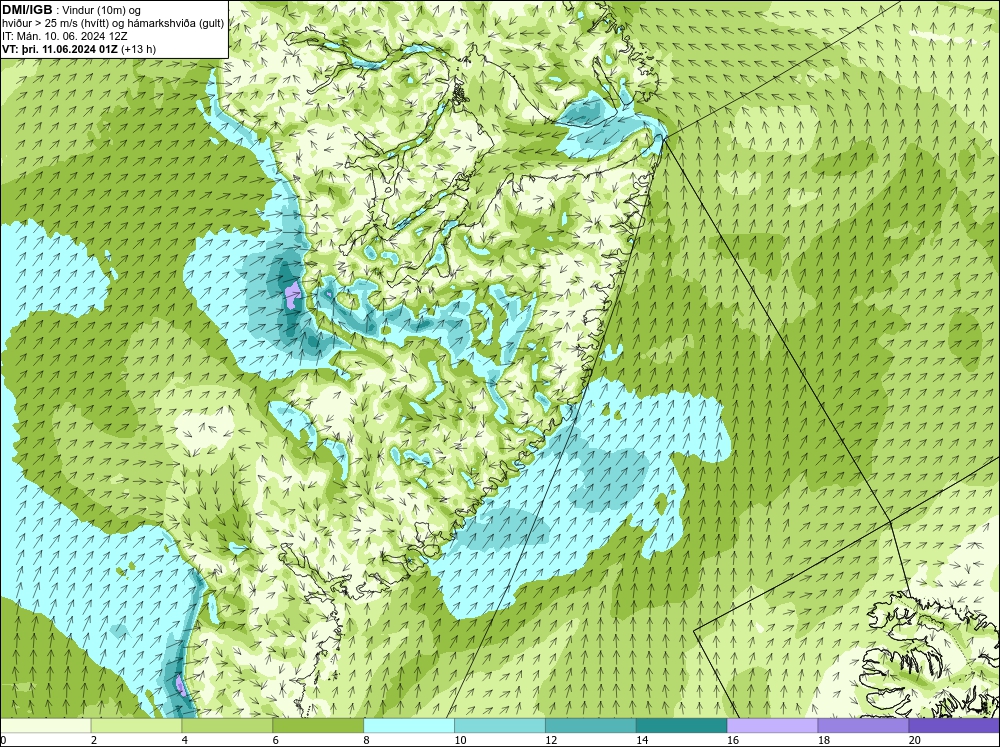Click the scale label '12'
This screenshot has height=747, width=1000.
click(551, 740)
